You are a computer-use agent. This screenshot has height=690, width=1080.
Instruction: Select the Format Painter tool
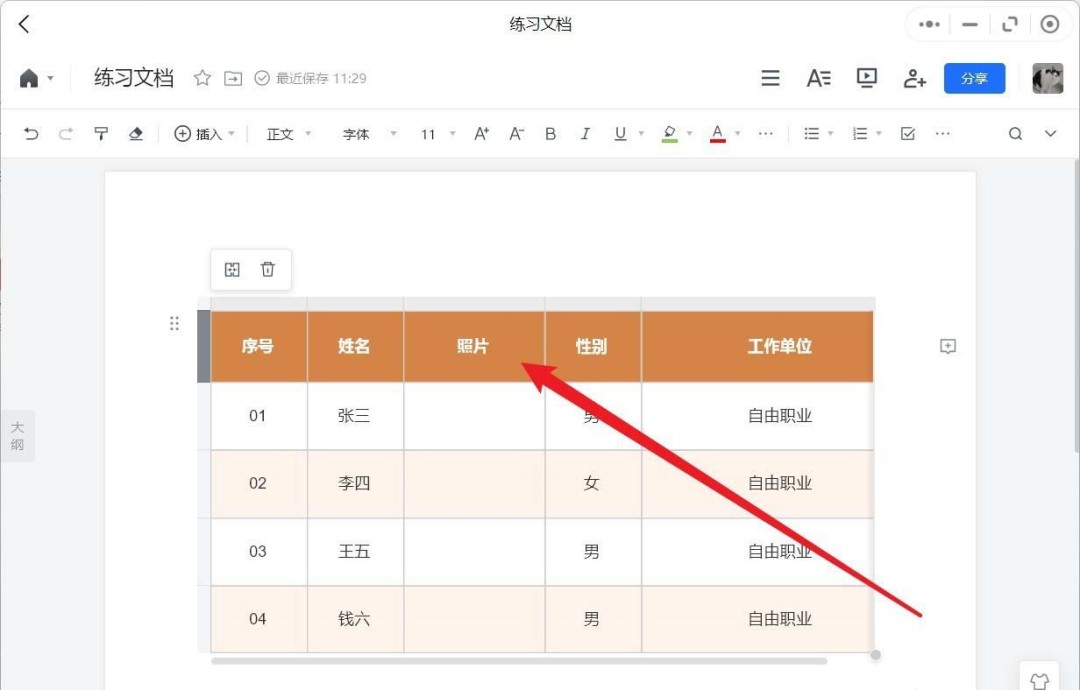click(x=100, y=132)
